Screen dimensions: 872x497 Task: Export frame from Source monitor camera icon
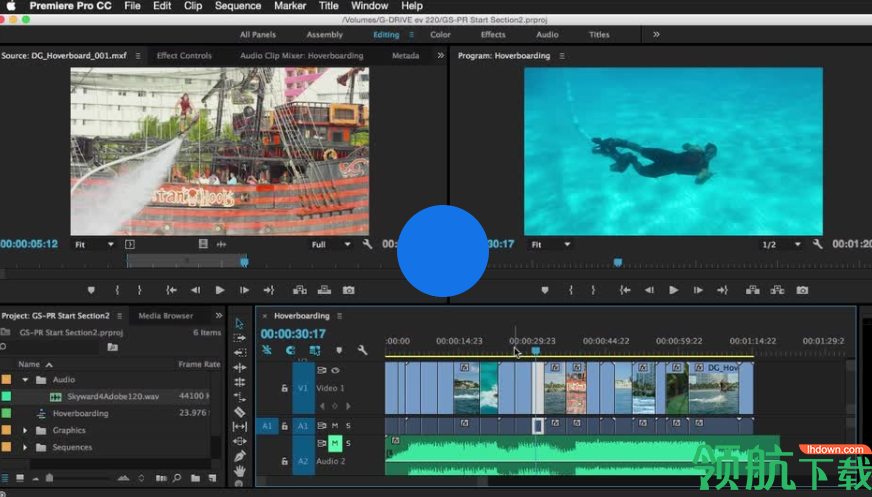(x=349, y=290)
